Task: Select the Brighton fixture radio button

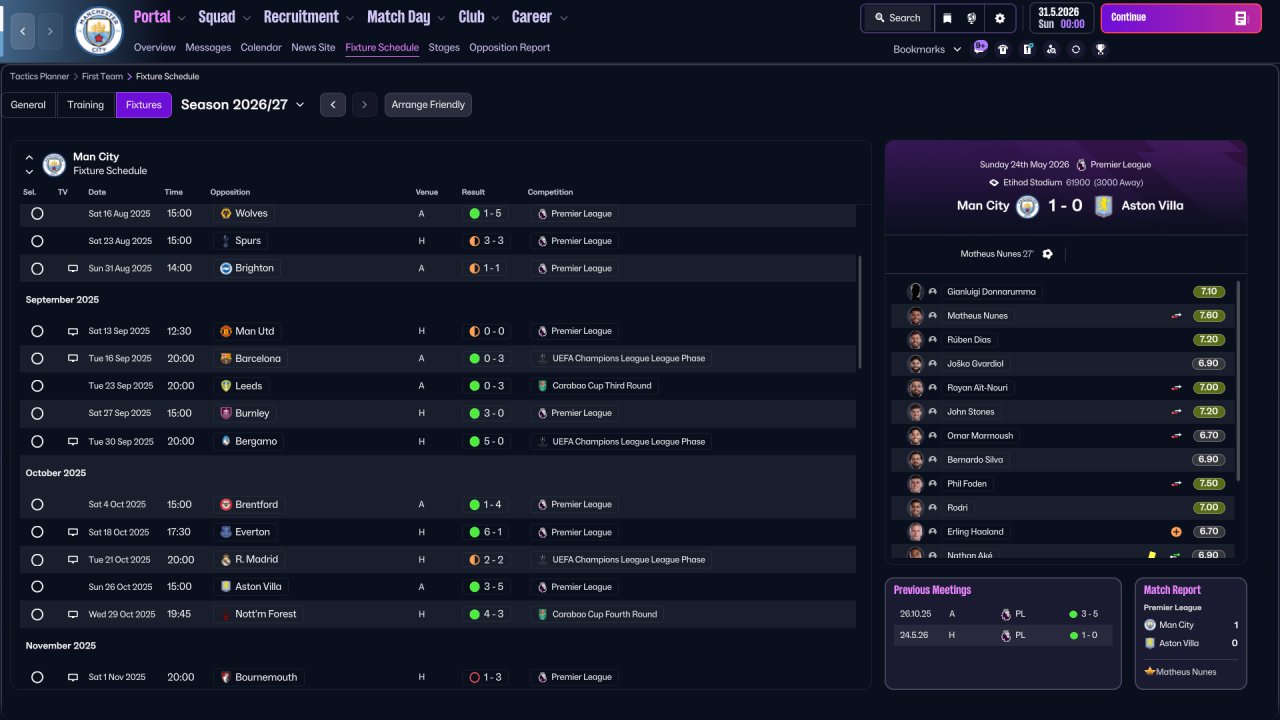Action: (37, 268)
